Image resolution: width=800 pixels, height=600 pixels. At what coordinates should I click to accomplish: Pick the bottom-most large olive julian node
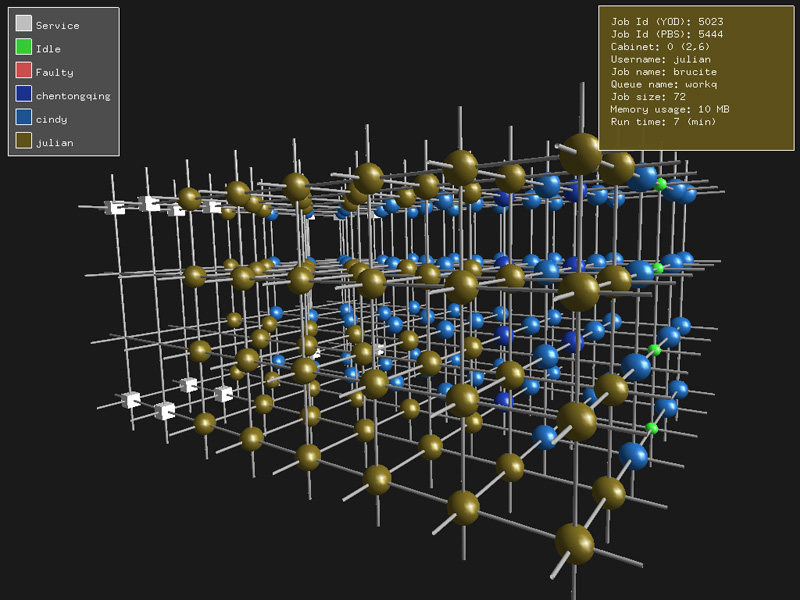[x=574, y=543]
